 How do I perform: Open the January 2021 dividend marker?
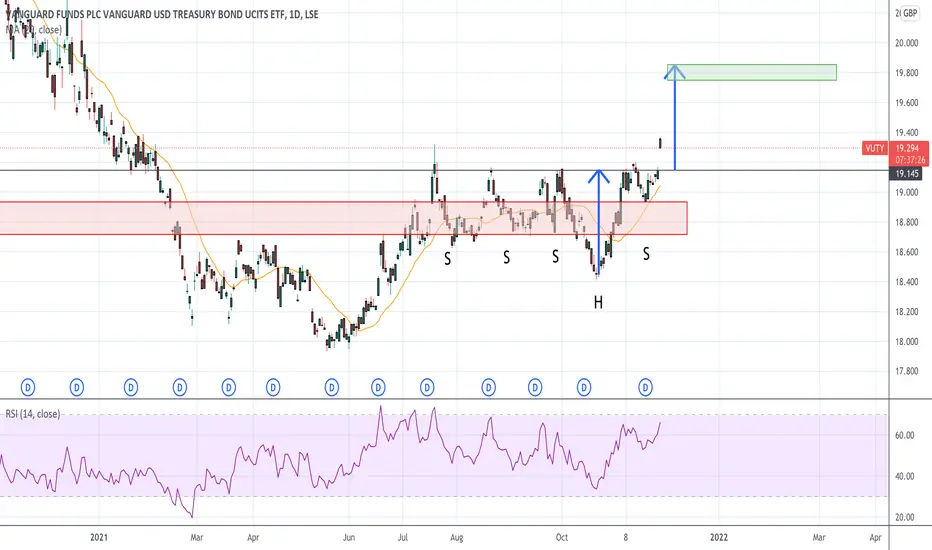(x=131, y=388)
